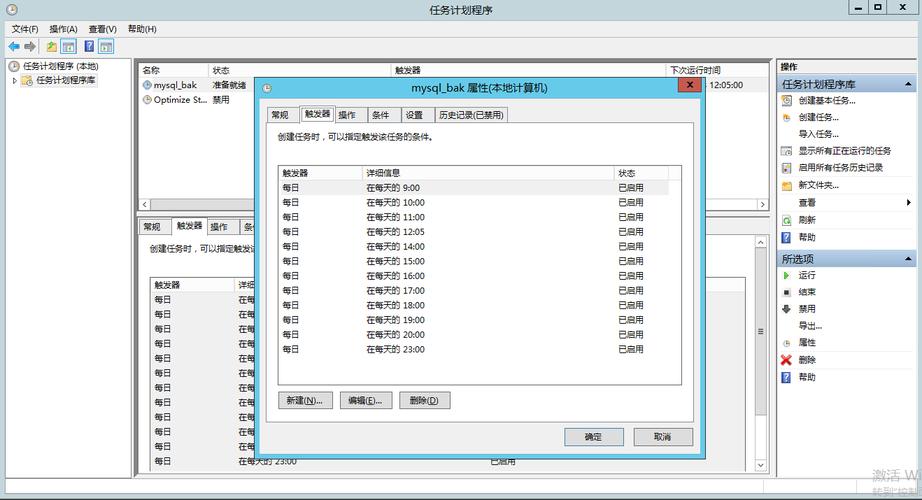Viewport: 922px width, 500px height.
Task: Click the 结束 stop icon
Action: click(x=787, y=292)
